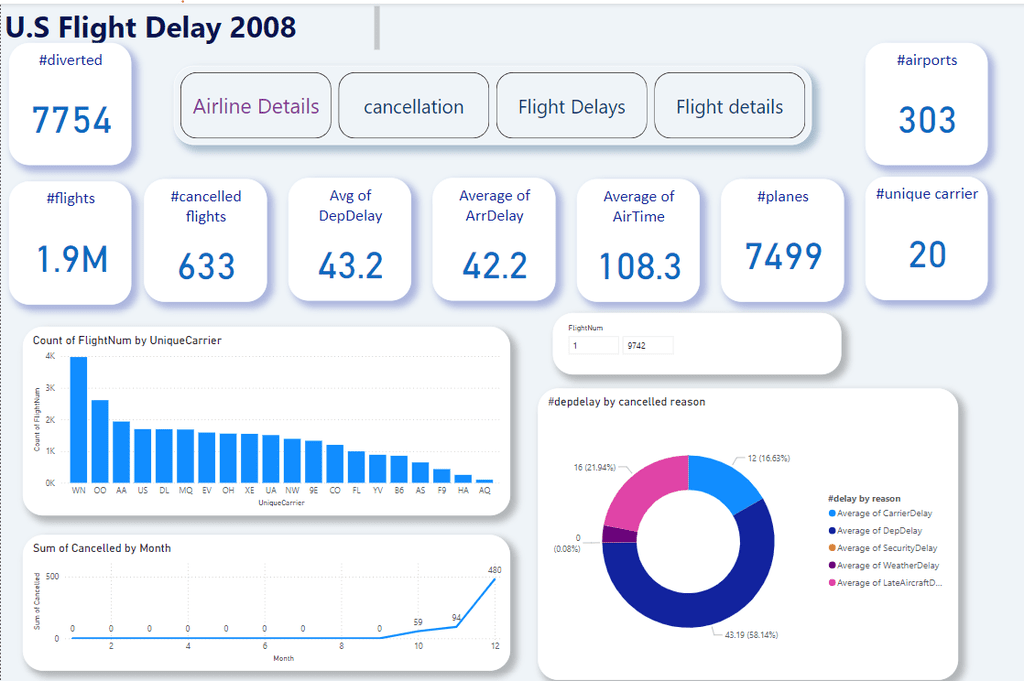
Task: Click the WN carrier bar in chart
Action: click(78, 420)
